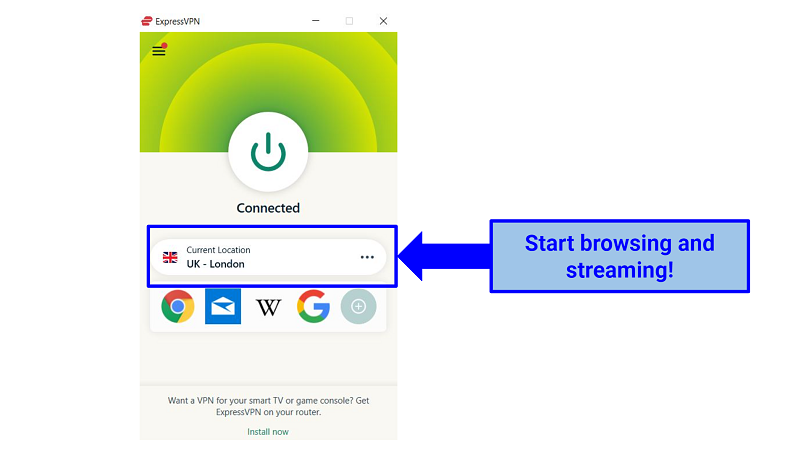Screen dimensions: 806x453
Task: Click the red notification dot on menu
Action: (x=164, y=45)
